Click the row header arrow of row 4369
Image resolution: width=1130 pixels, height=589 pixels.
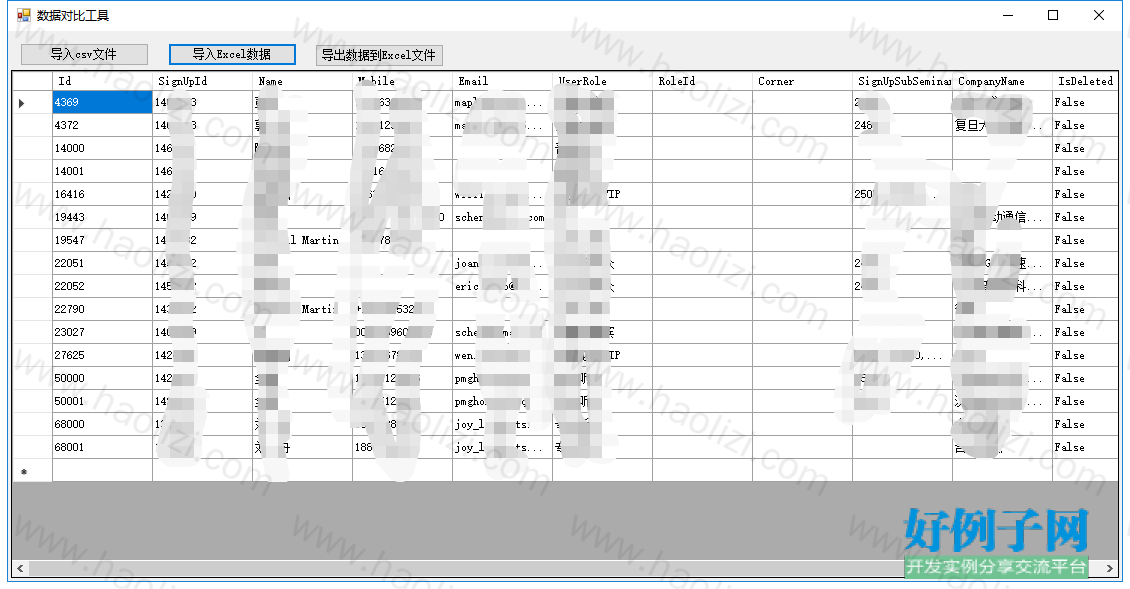point(32,102)
